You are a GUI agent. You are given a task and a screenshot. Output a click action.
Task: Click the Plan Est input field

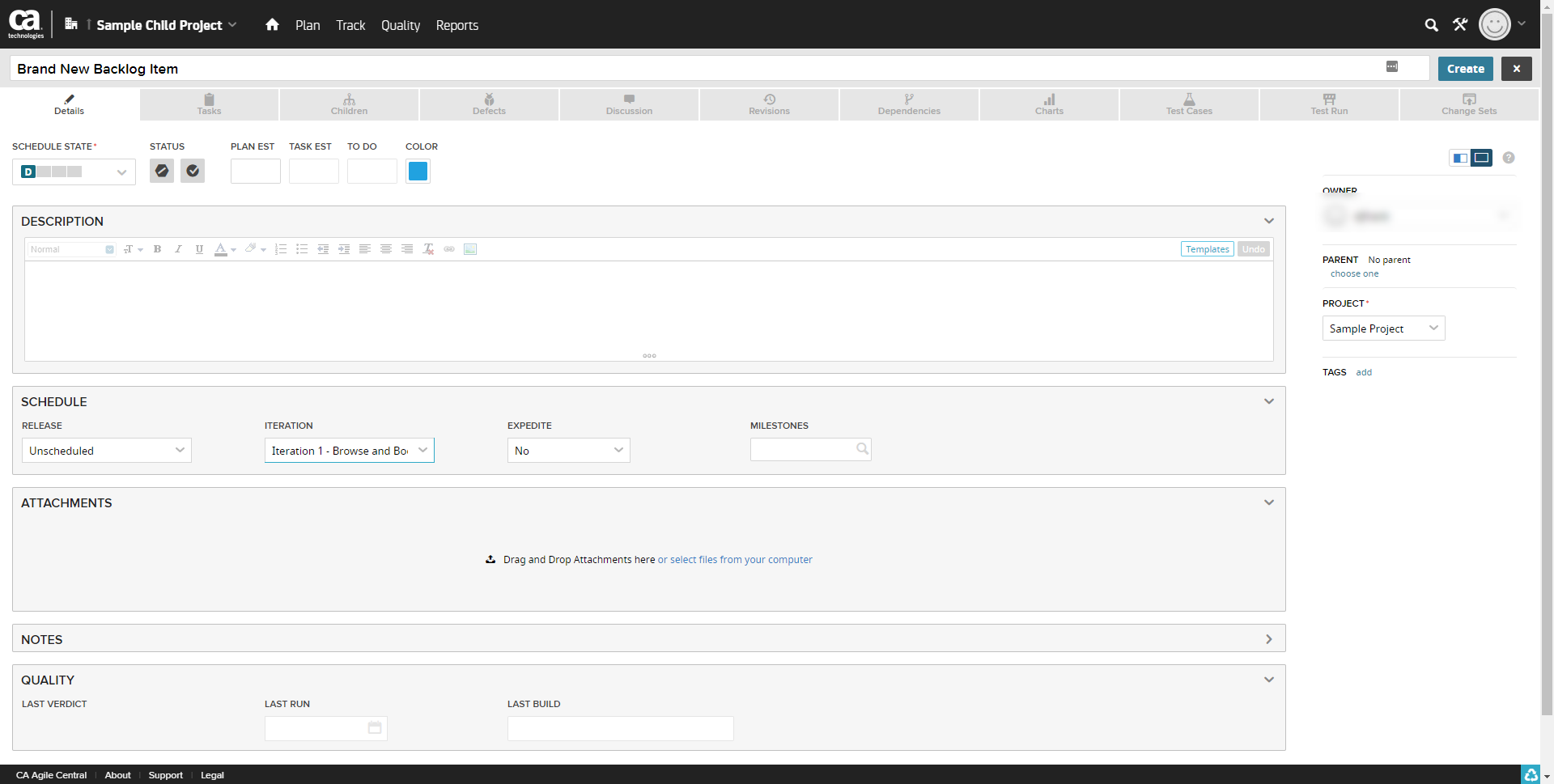click(255, 172)
